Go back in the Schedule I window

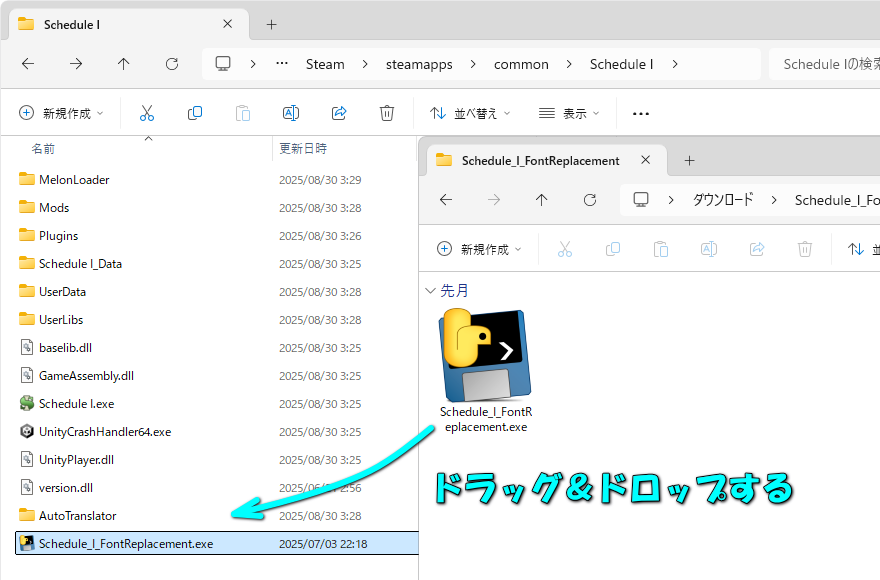28,64
